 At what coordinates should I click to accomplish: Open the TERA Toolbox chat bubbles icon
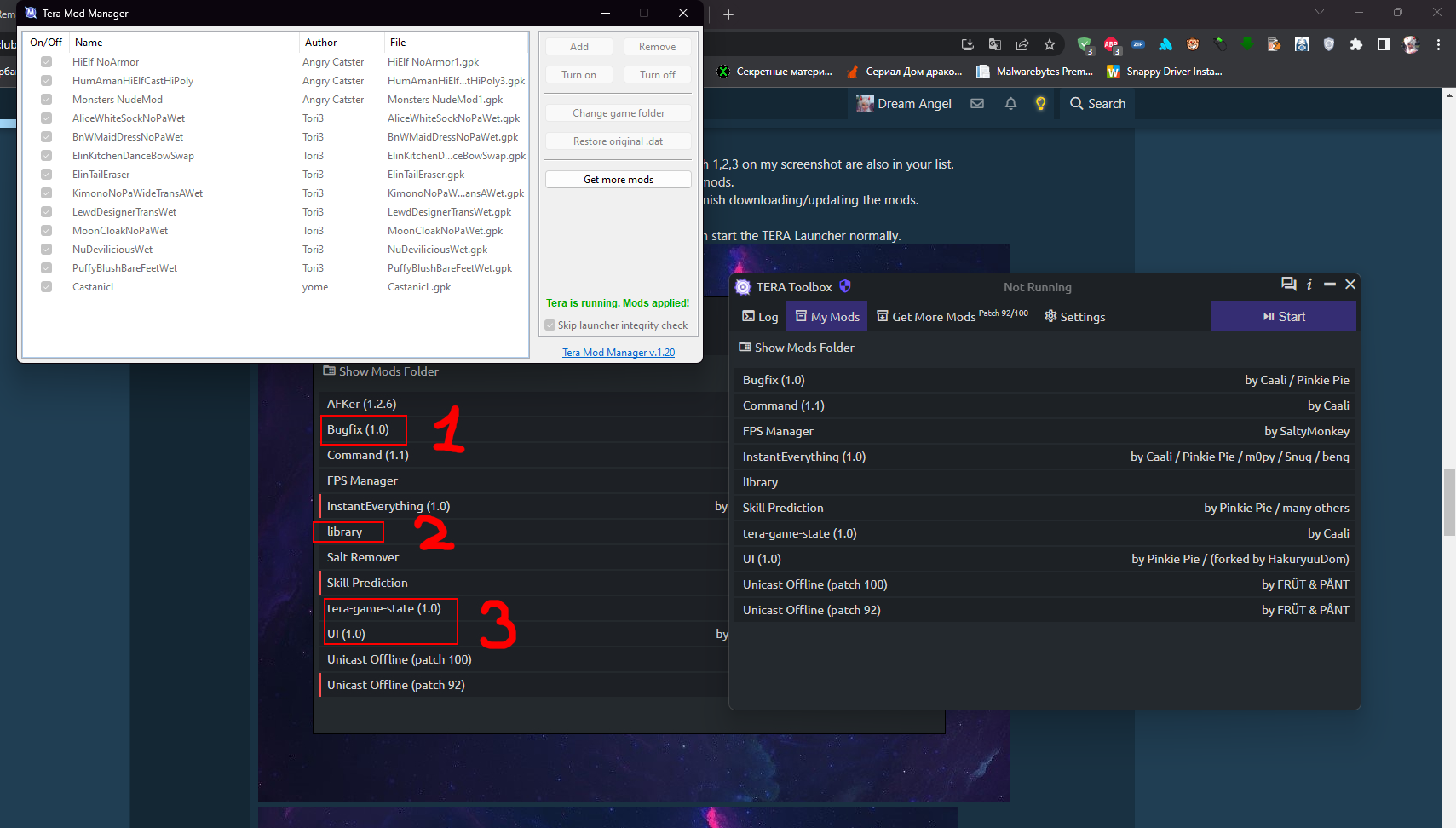[1288, 285]
